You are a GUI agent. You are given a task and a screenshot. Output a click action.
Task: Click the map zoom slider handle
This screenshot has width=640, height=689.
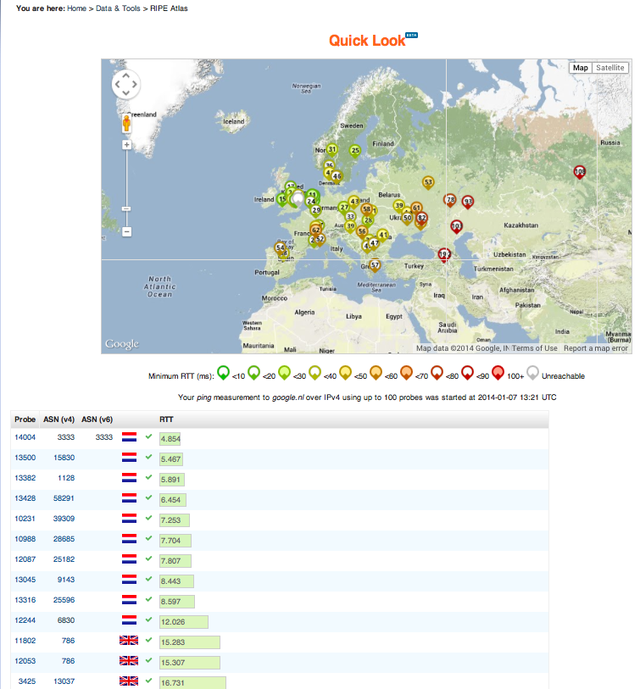click(127, 209)
